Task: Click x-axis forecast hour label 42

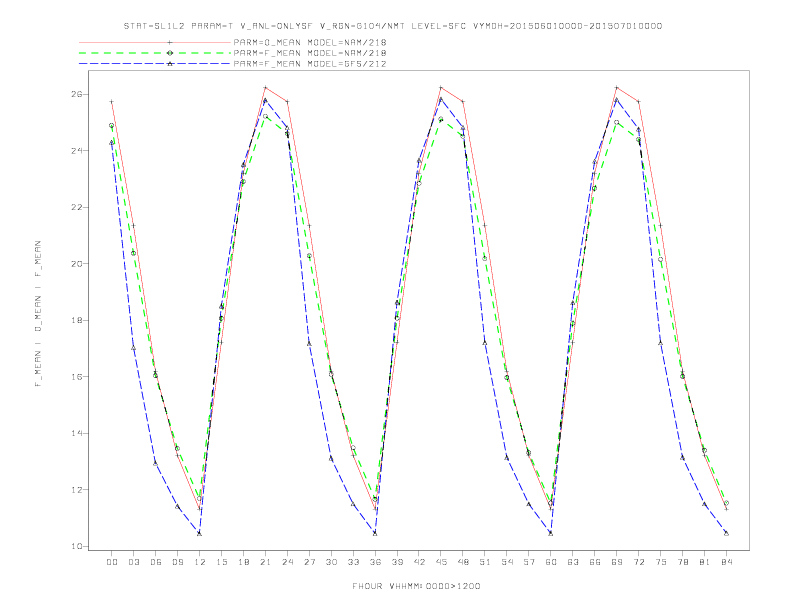Action: tap(419, 562)
